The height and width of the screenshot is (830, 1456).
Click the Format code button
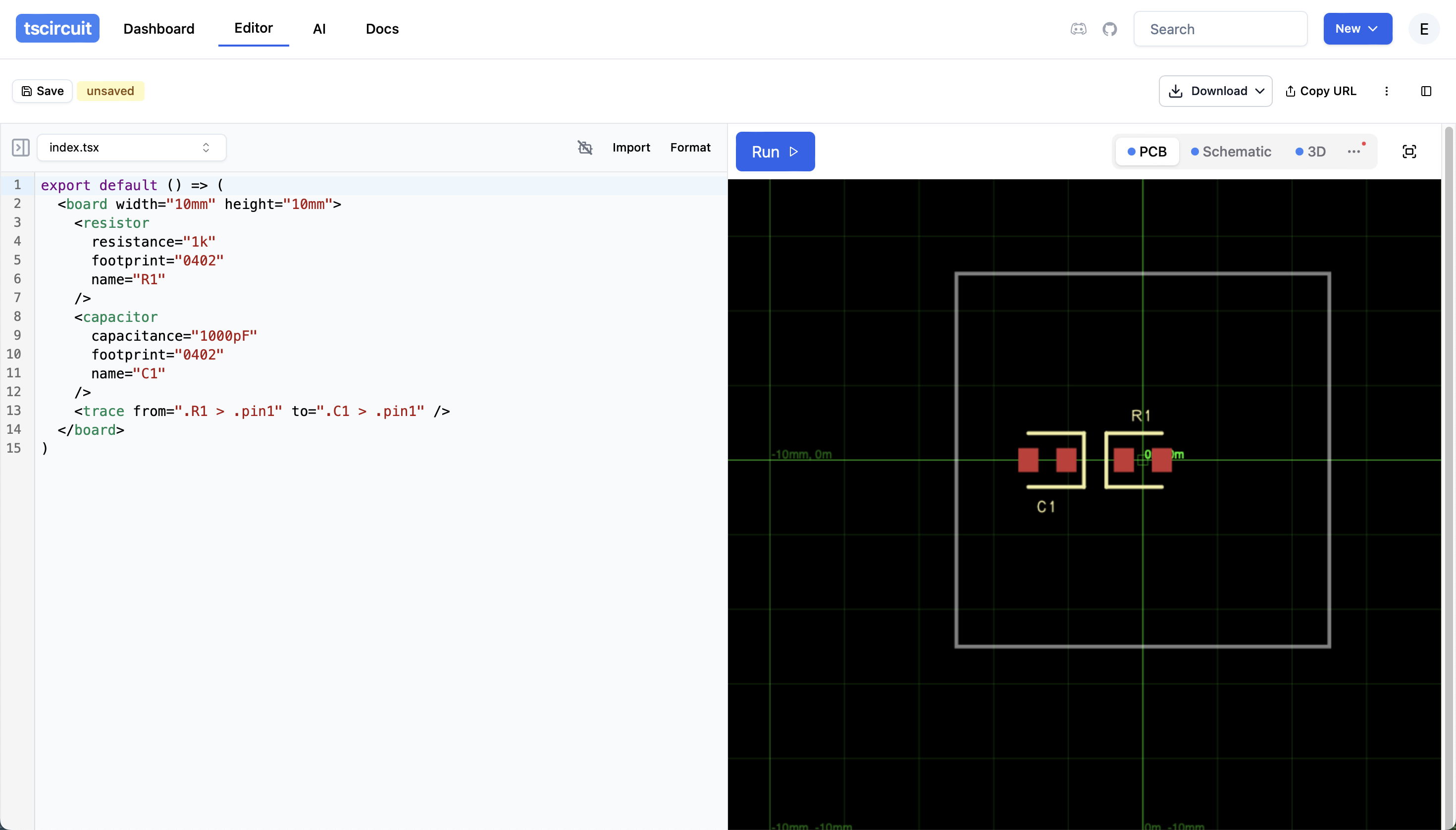[x=690, y=148]
